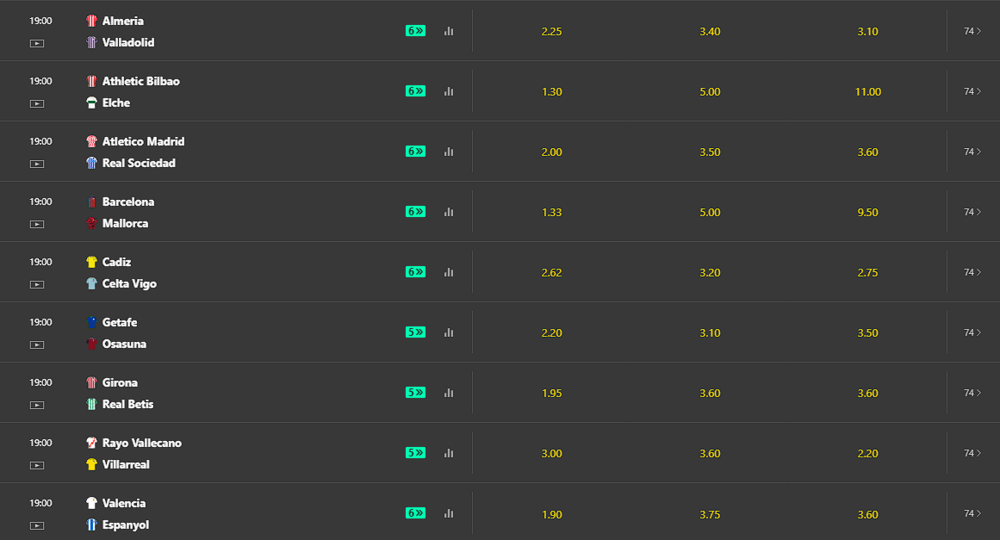Click live stream icon for Athletic Bilbao match
This screenshot has height=540, width=1000.
click(37, 103)
